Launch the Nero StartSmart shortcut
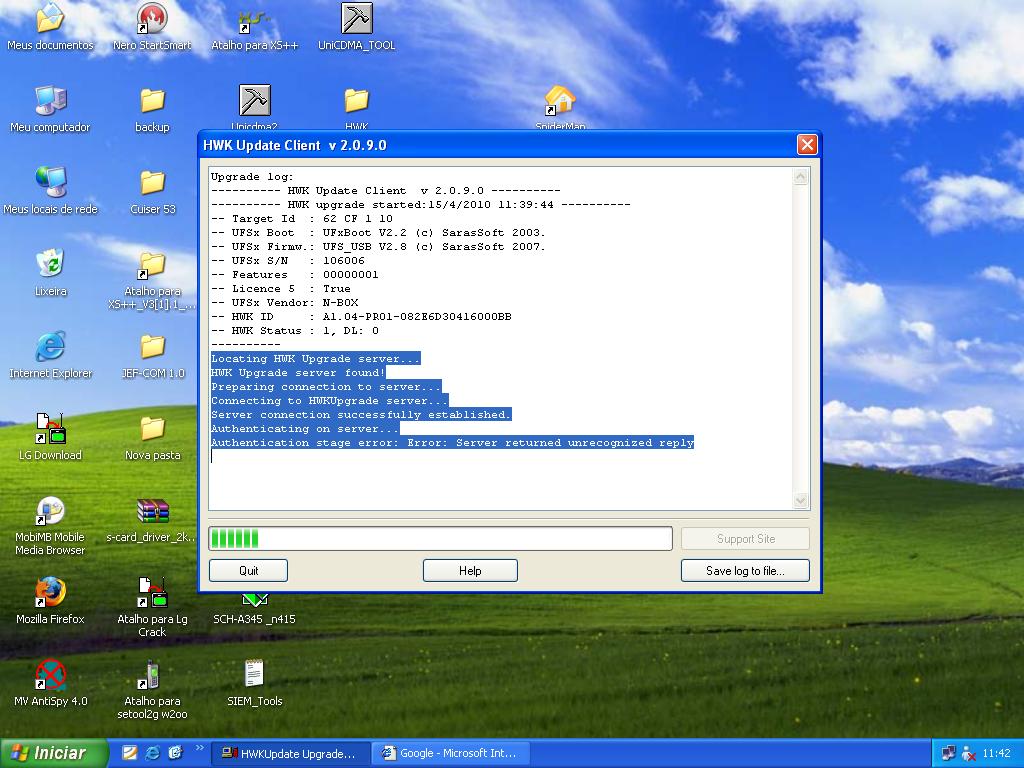This screenshot has width=1024, height=768. point(152,27)
